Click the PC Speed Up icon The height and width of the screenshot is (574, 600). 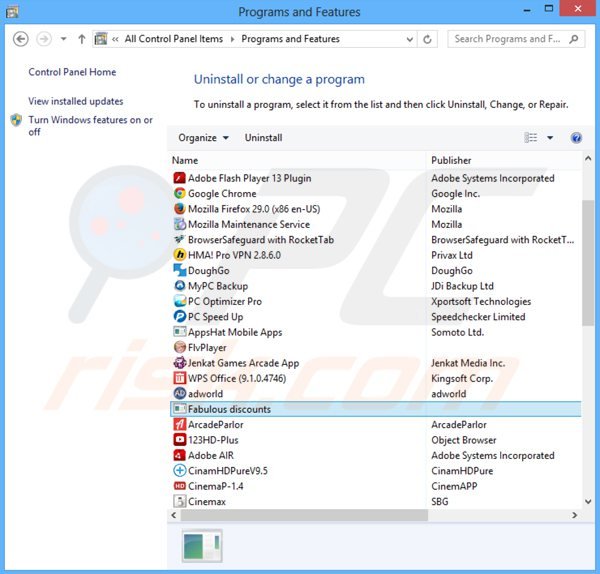(x=179, y=316)
